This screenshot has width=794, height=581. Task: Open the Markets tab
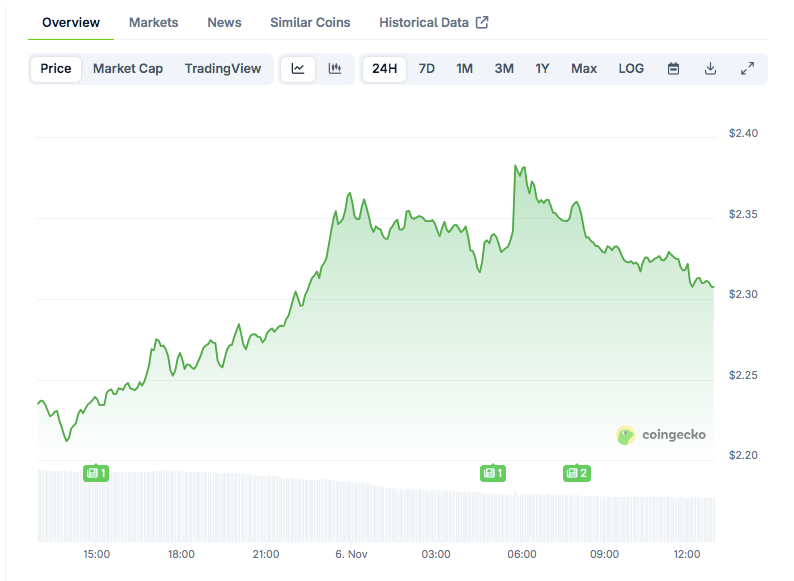pyautogui.click(x=154, y=22)
